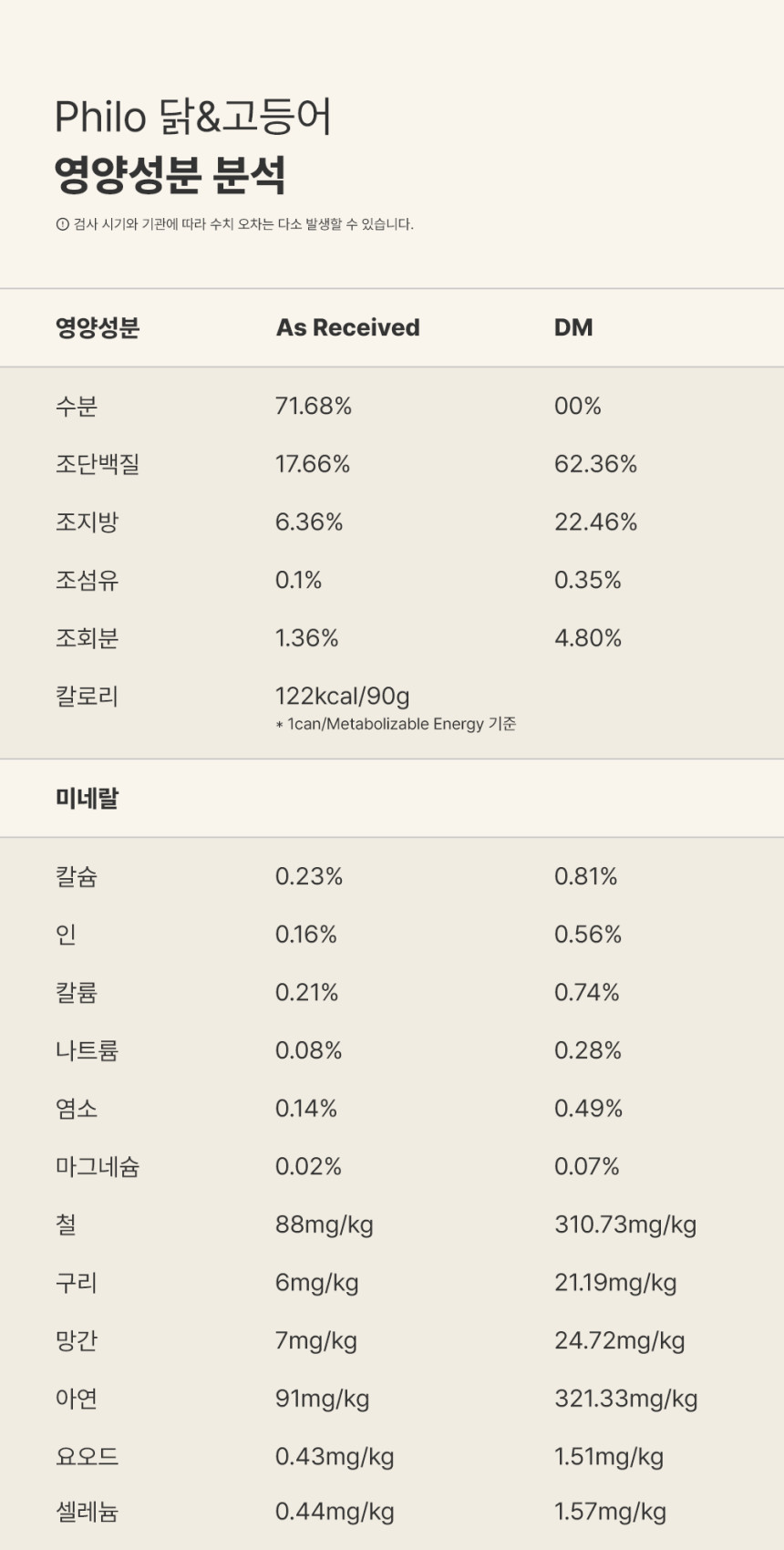This screenshot has width=784, height=1550.
Task: Click the '1can/Metabolizable Energy 기준' footnote
Action: [401, 724]
